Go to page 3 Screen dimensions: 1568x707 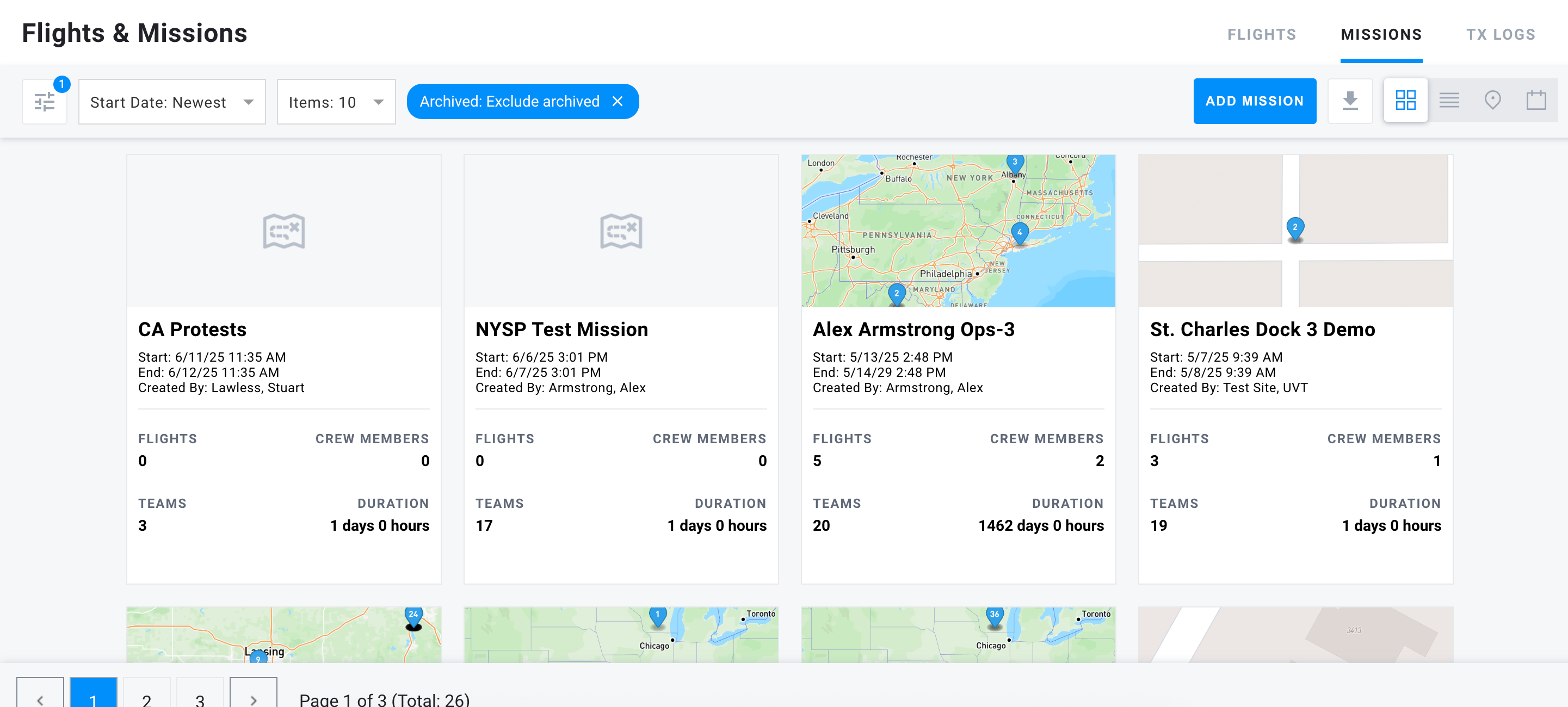200,693
